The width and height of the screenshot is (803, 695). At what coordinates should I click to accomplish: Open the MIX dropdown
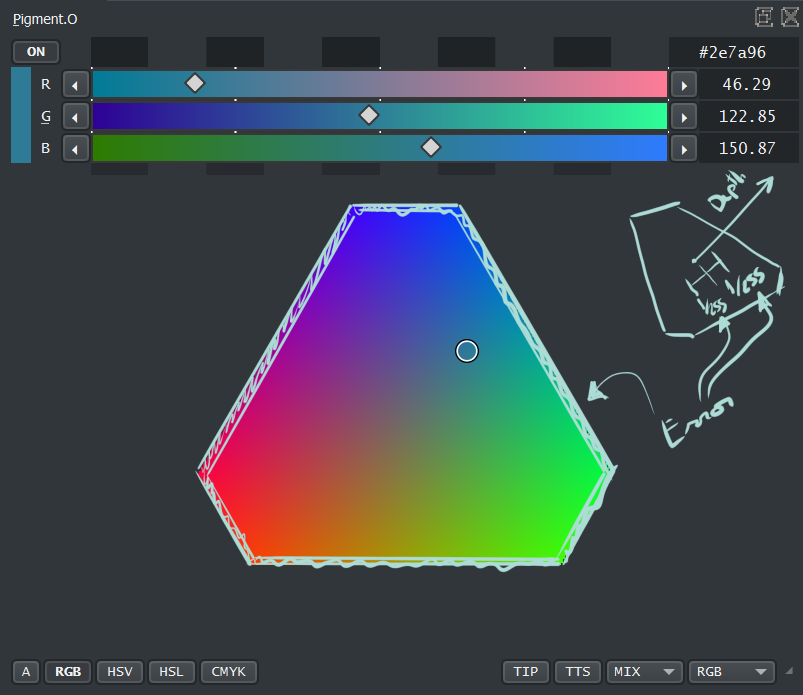coord(645,672)
